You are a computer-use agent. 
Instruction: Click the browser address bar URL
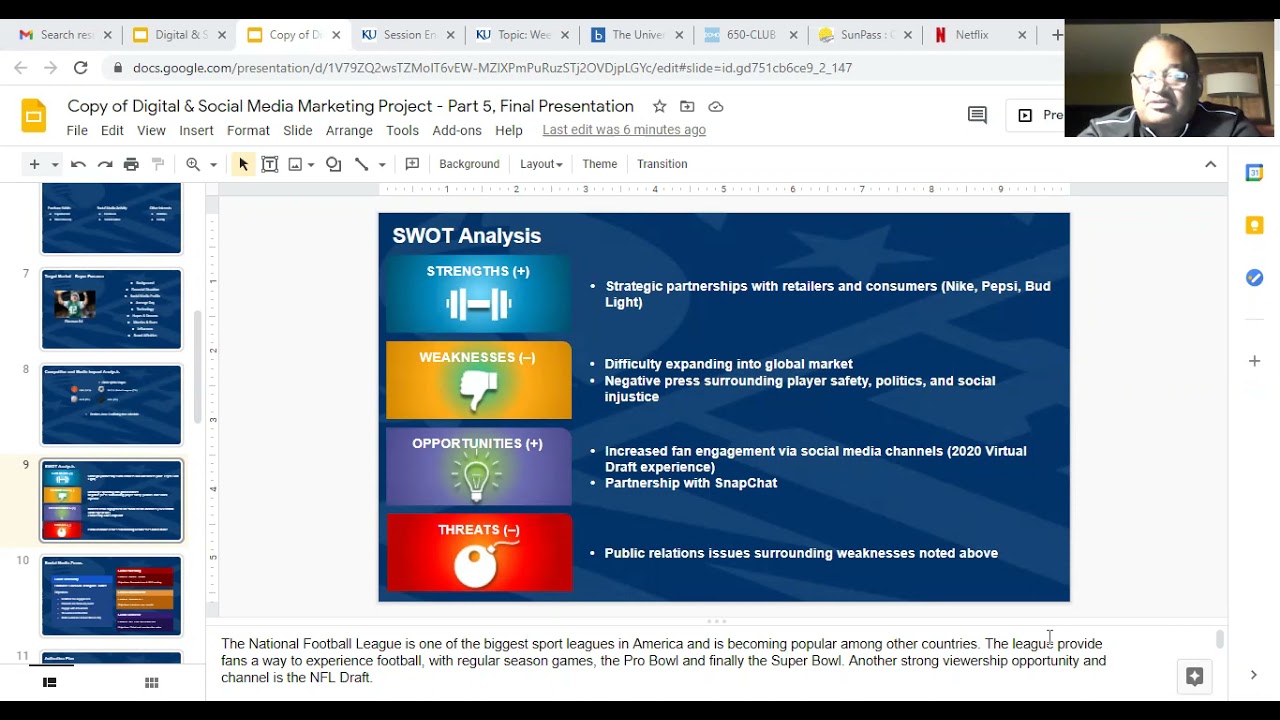[x=492, y=68]
